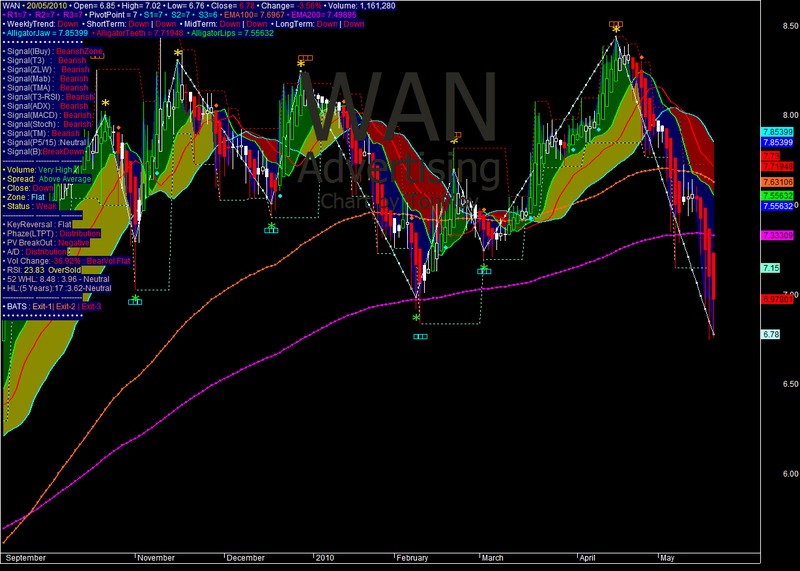This screenshot has width=800, height=571.
Task: Click the WeeklyTrend: Down label
Action: (x=42, y=24)
